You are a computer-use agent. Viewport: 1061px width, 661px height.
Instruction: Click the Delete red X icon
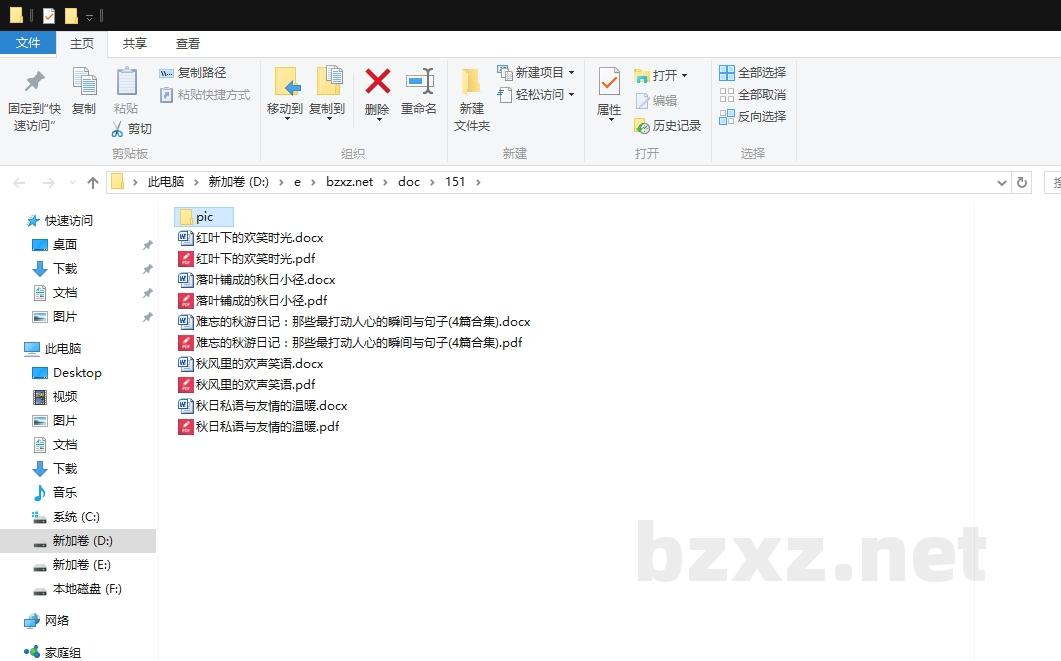(x=377, y=82)
